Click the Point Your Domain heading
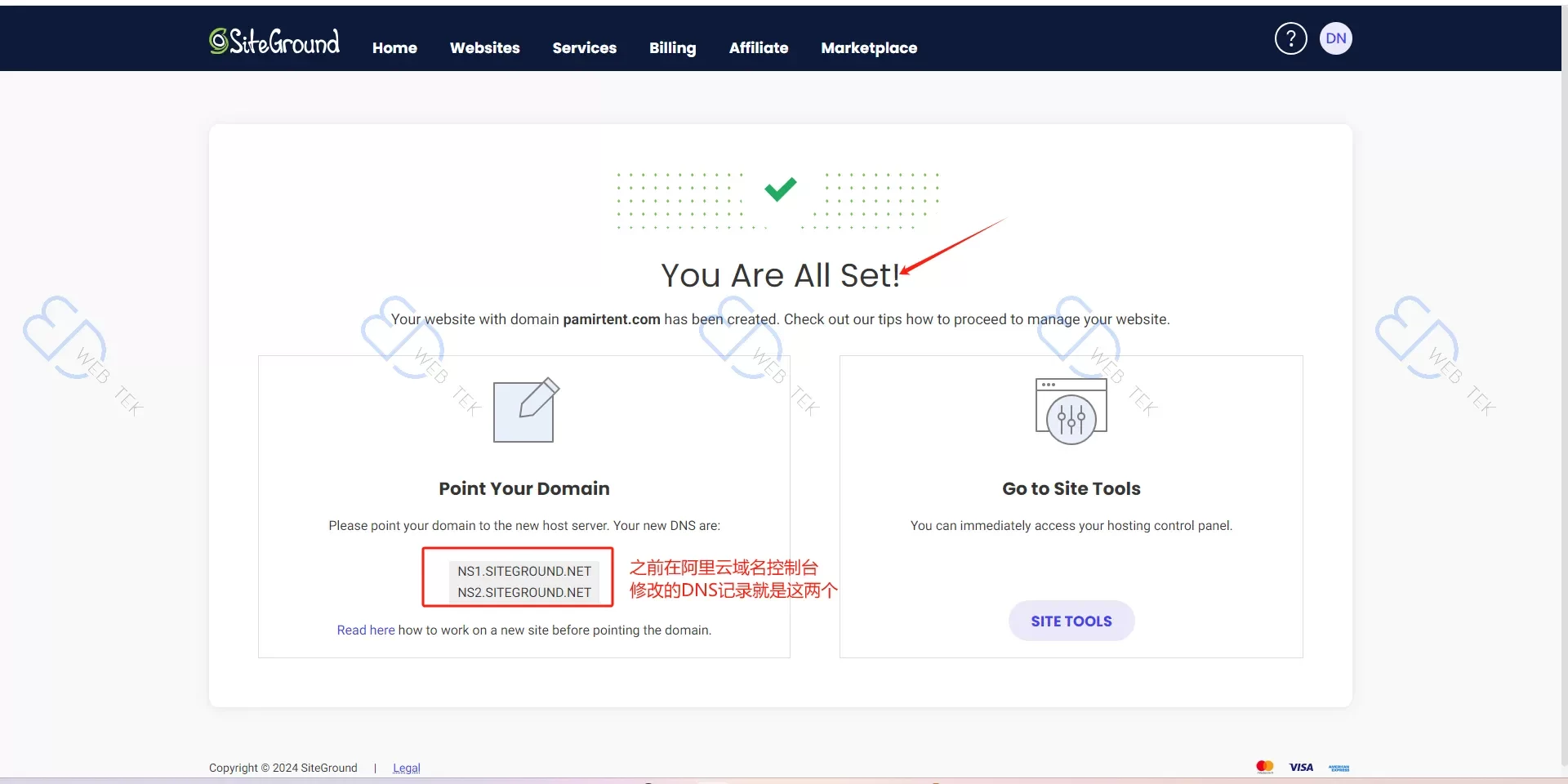This screenshot has width=1568, height=784. (x=524, y=488)
